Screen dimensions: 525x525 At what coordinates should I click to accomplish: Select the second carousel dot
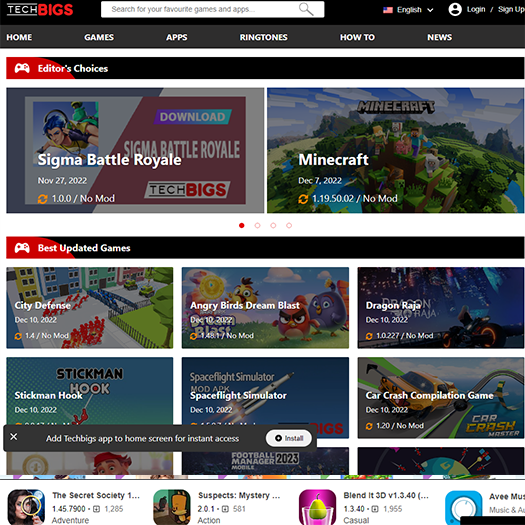257,225
